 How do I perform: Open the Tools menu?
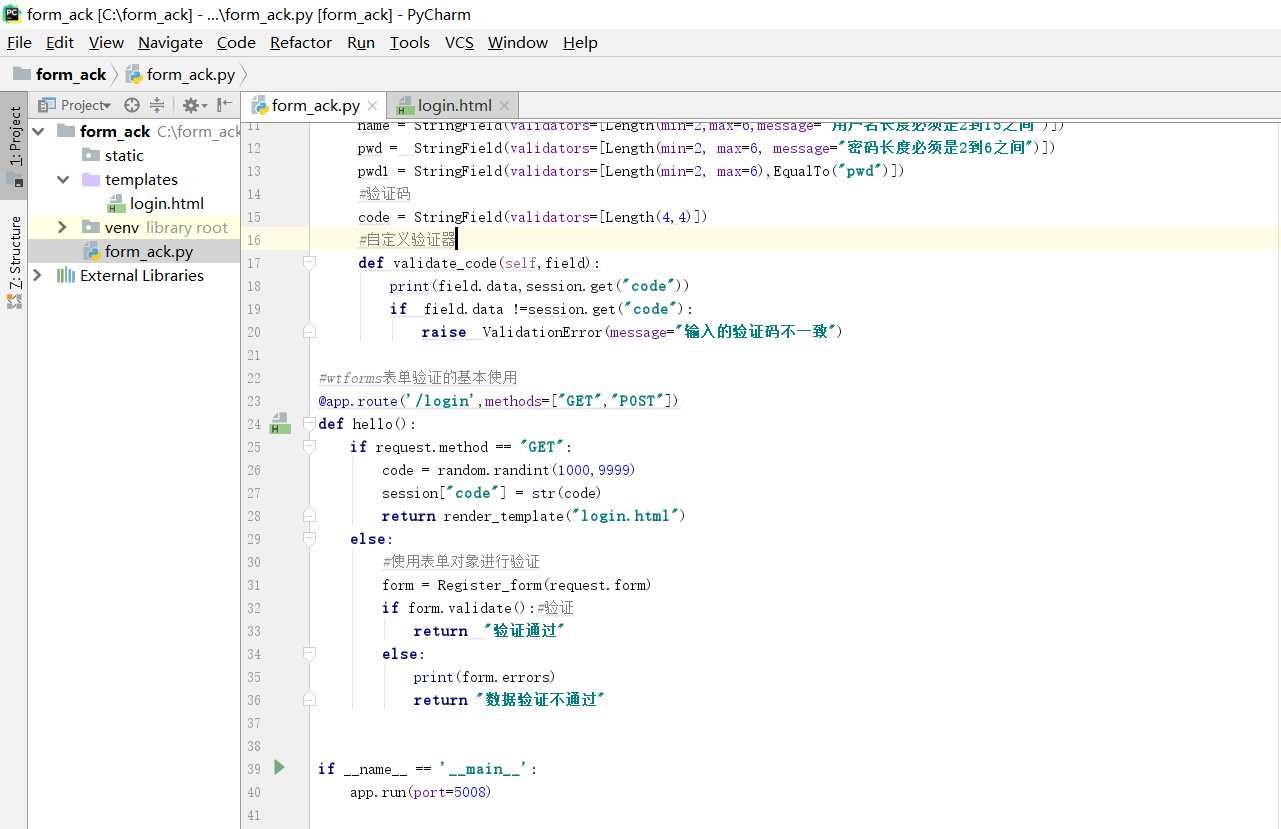(410, 42)
